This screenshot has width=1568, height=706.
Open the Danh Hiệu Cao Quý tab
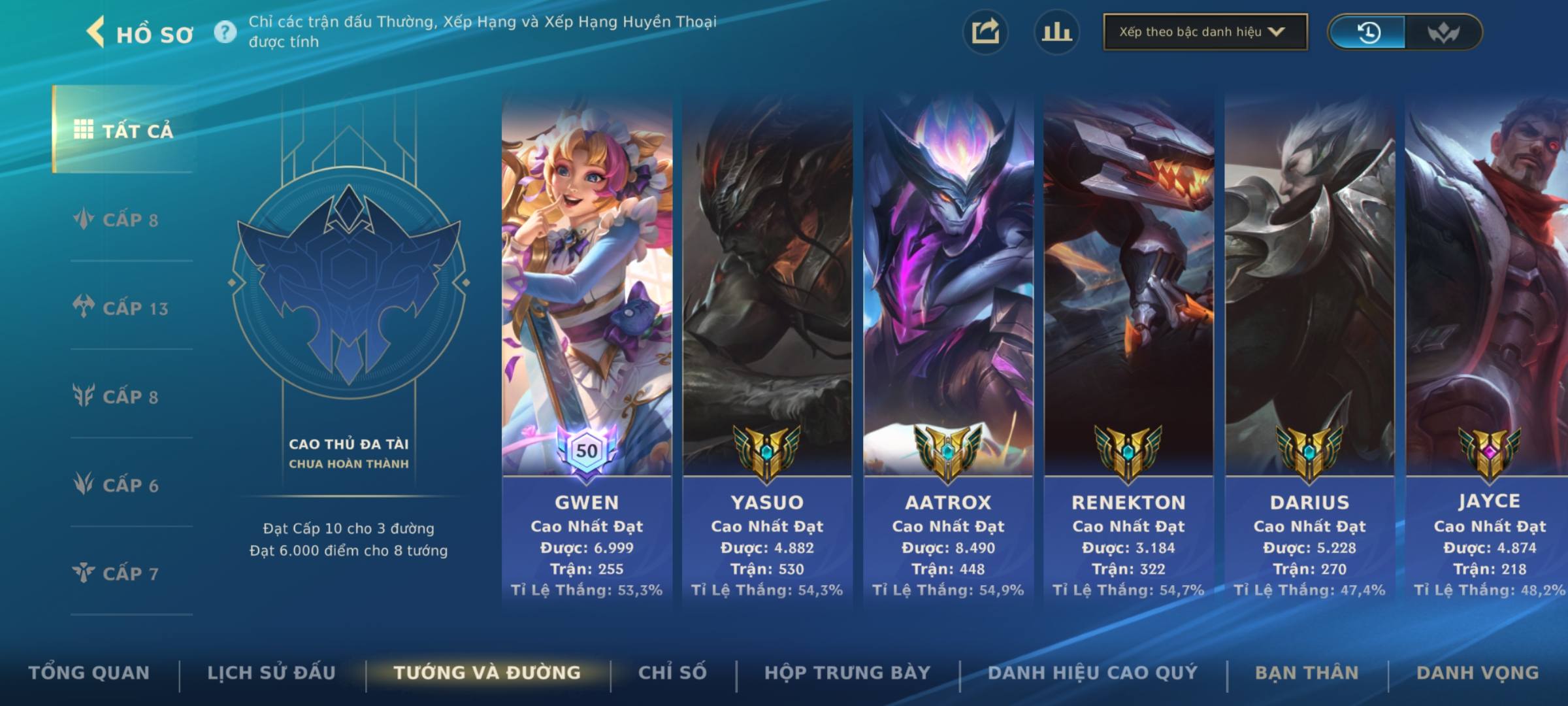tap(1093, 673)
